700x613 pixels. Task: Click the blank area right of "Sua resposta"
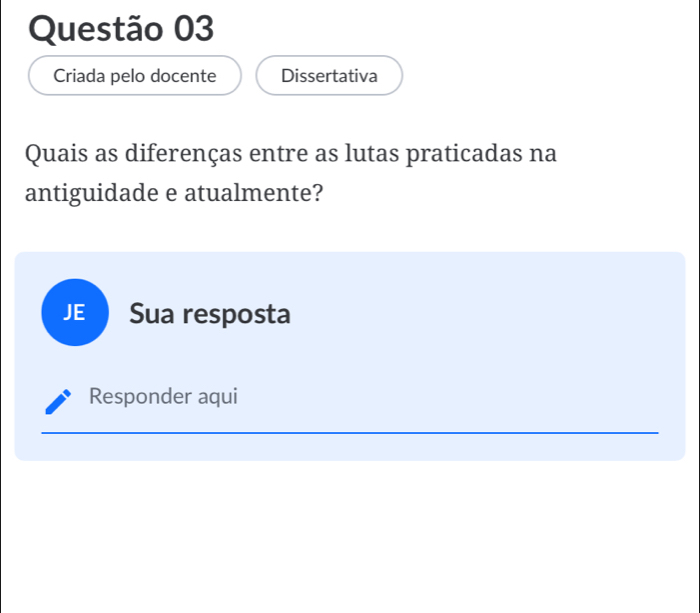(480, 314)
